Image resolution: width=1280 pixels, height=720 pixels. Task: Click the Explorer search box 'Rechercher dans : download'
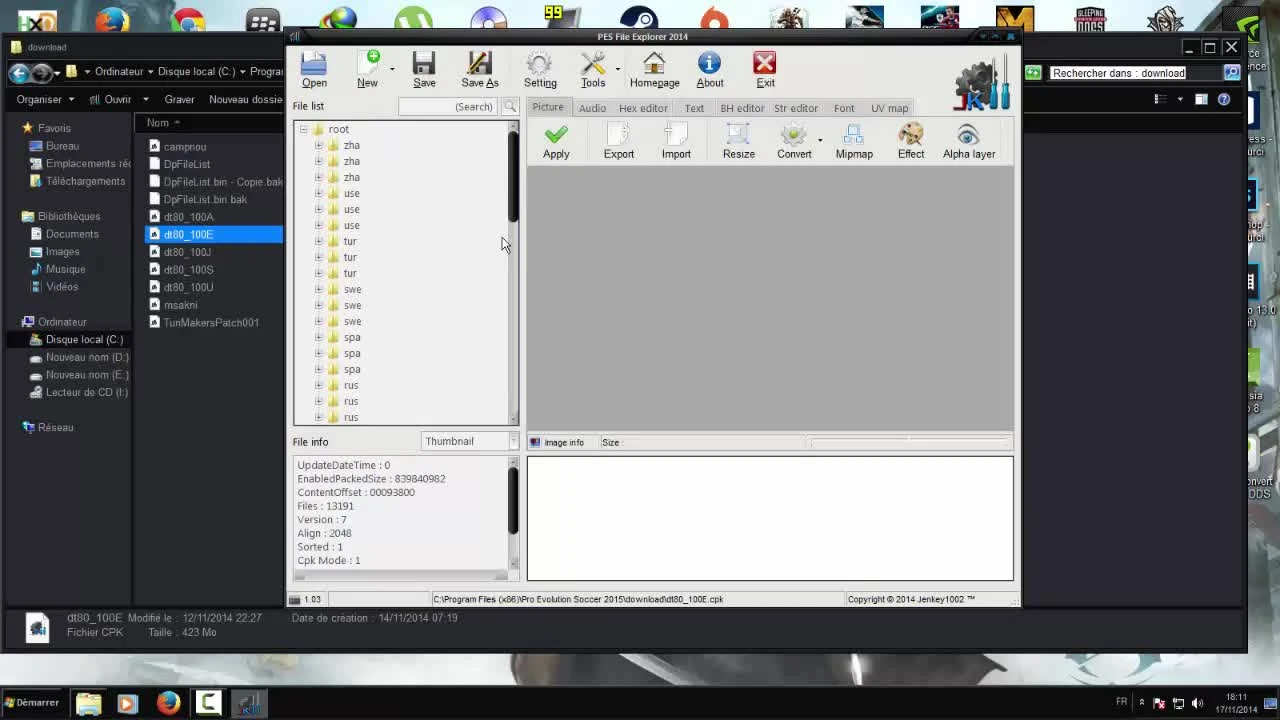point(1133,73)
